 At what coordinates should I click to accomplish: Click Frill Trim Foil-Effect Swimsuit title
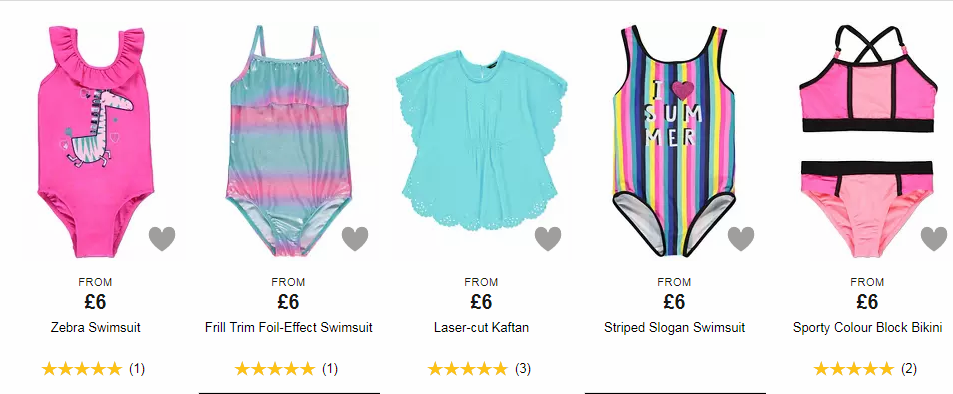pos(289,328)
